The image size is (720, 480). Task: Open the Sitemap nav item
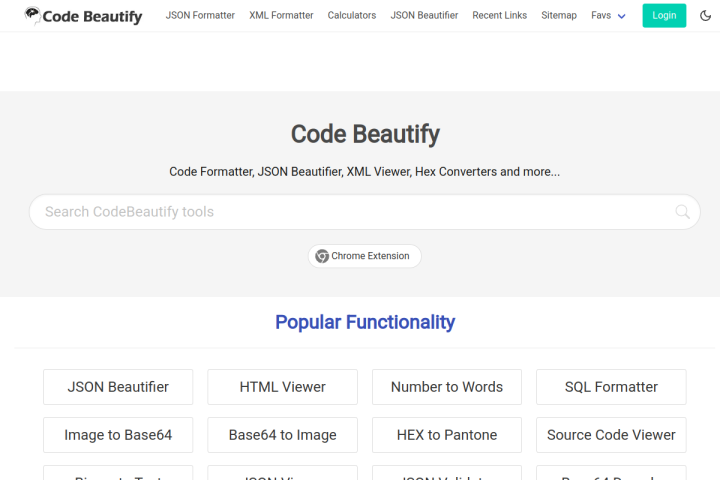[559, 16]
